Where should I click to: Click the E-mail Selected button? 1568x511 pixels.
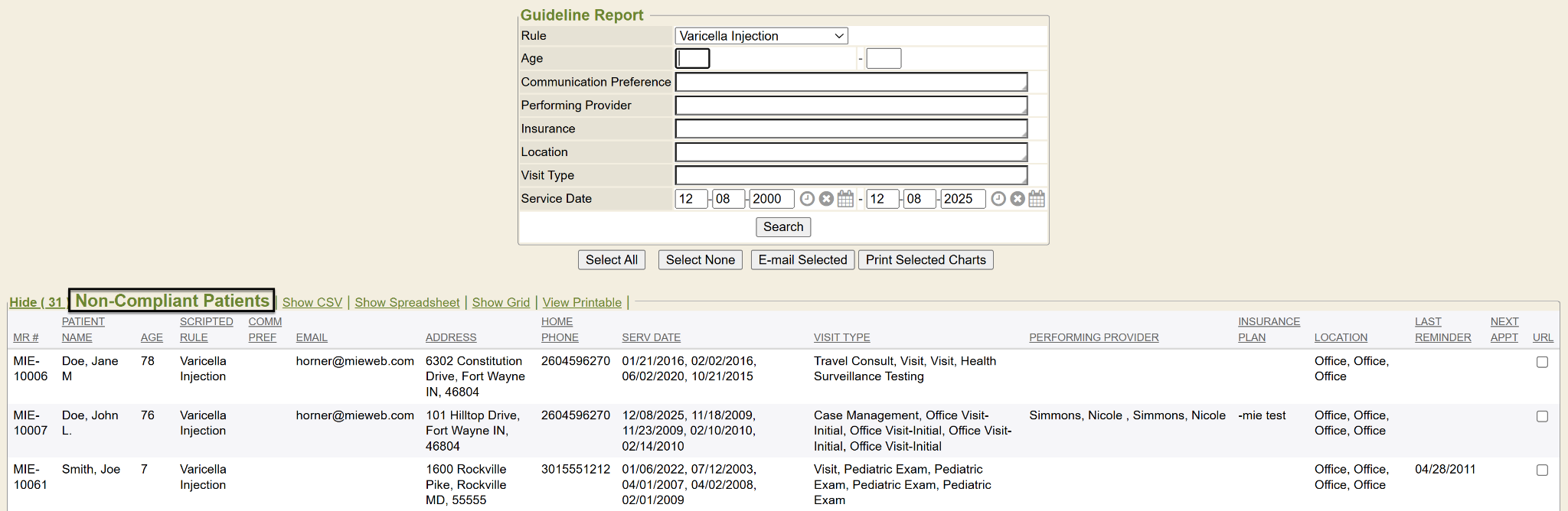click(x=802, y=260)
